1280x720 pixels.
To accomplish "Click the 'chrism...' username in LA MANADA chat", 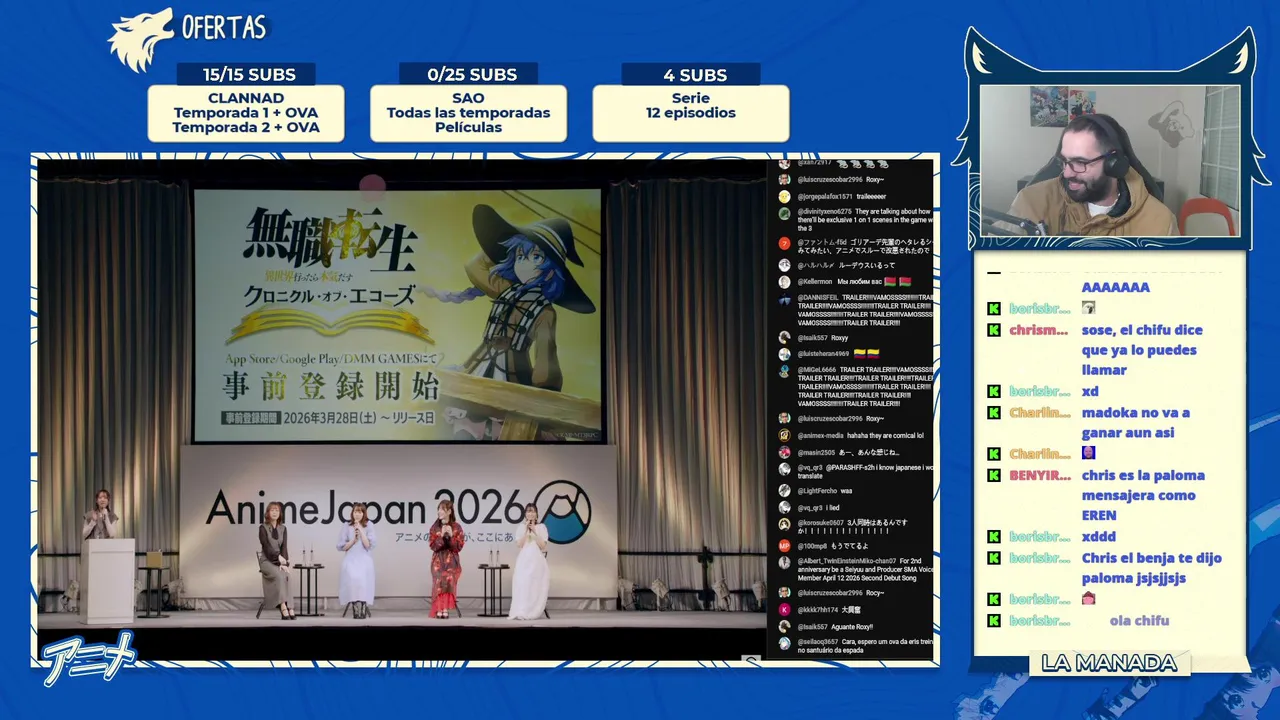I will pyautogui.click(x=1039, y=330).
